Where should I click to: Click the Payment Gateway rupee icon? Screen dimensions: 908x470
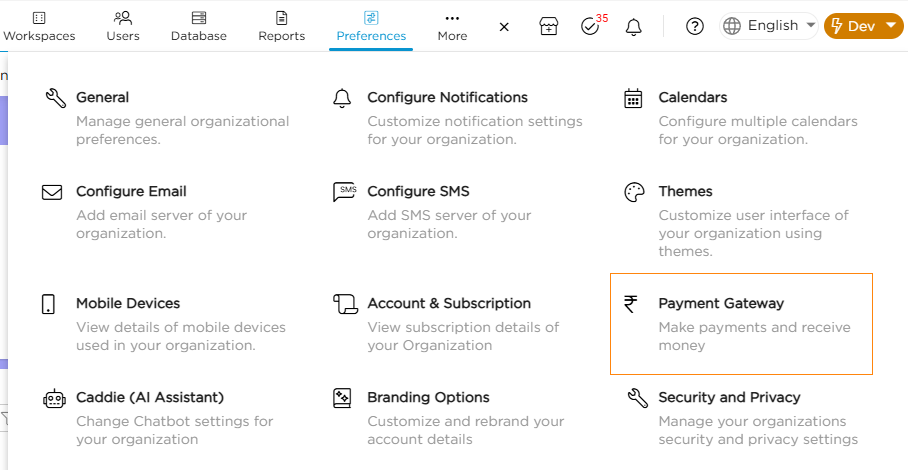pos(631,304)
